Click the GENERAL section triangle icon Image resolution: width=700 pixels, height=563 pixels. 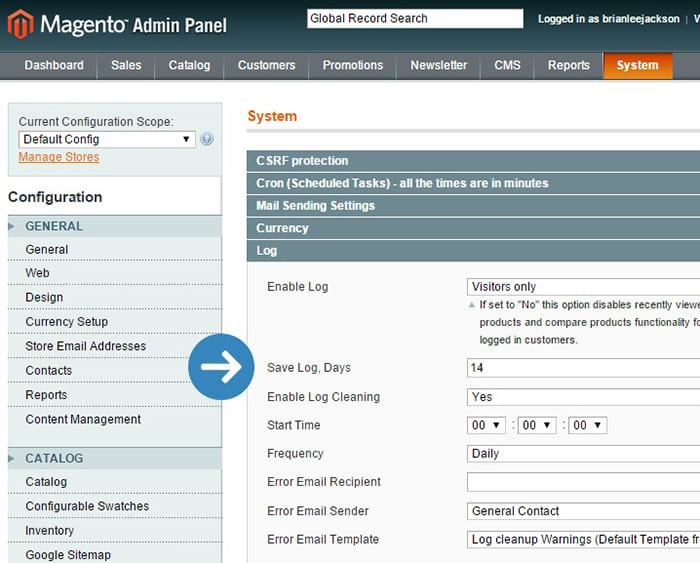[12, 226]
